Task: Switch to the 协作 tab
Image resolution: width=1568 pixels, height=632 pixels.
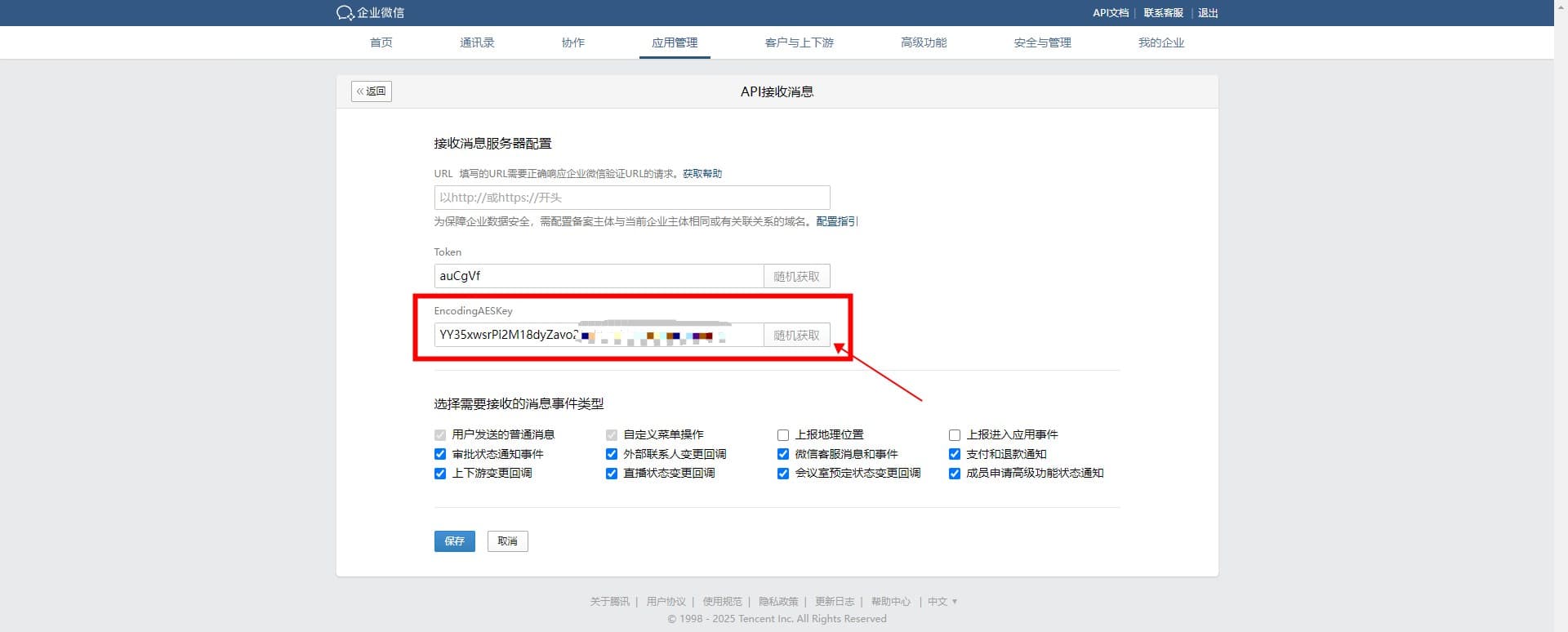Action: pos(573,42)
